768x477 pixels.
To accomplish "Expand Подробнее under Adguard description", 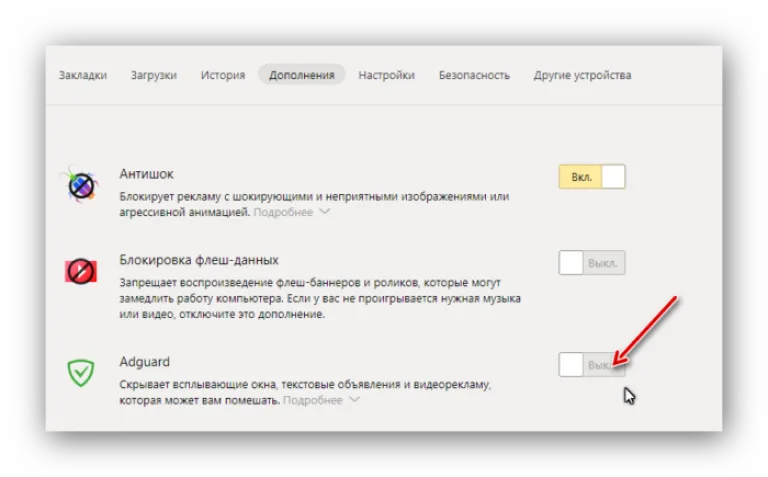I will click(321, 400).
